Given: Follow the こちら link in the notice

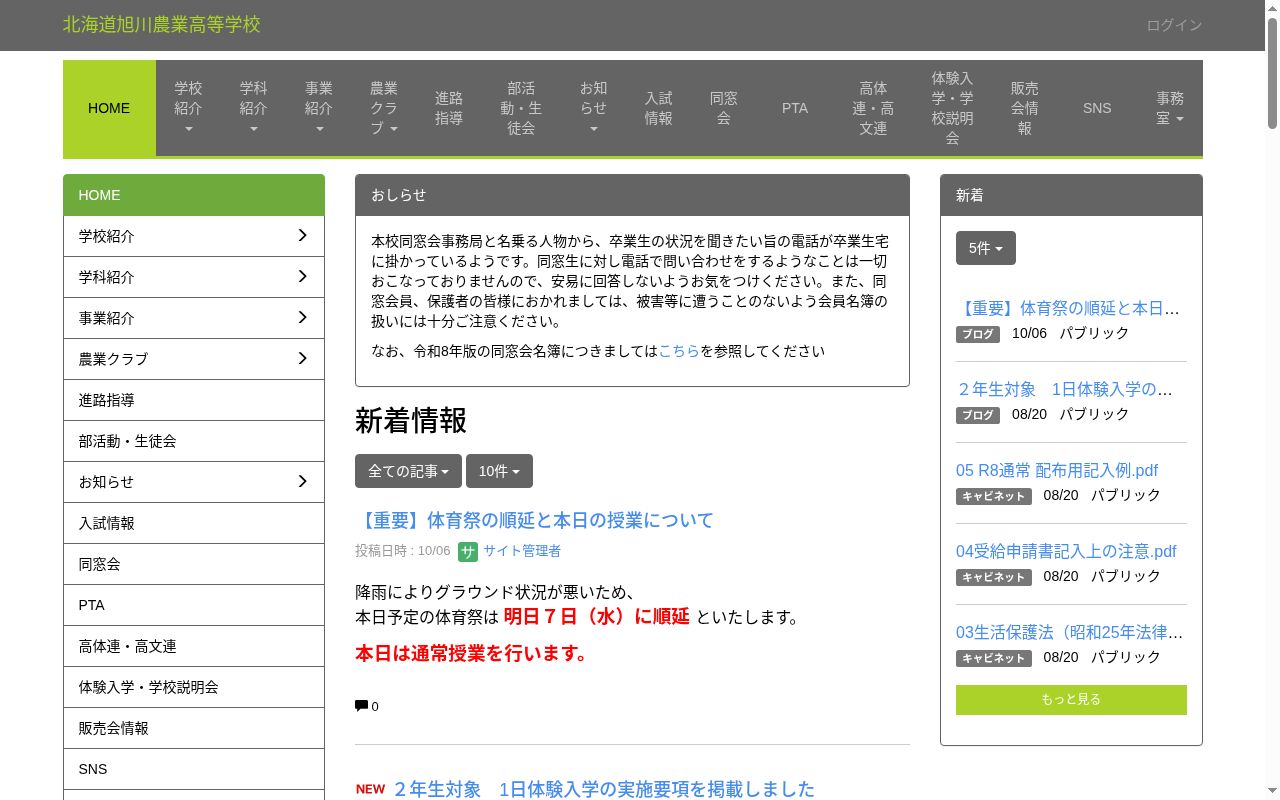Looking at the screenshot, I should 679,351.
